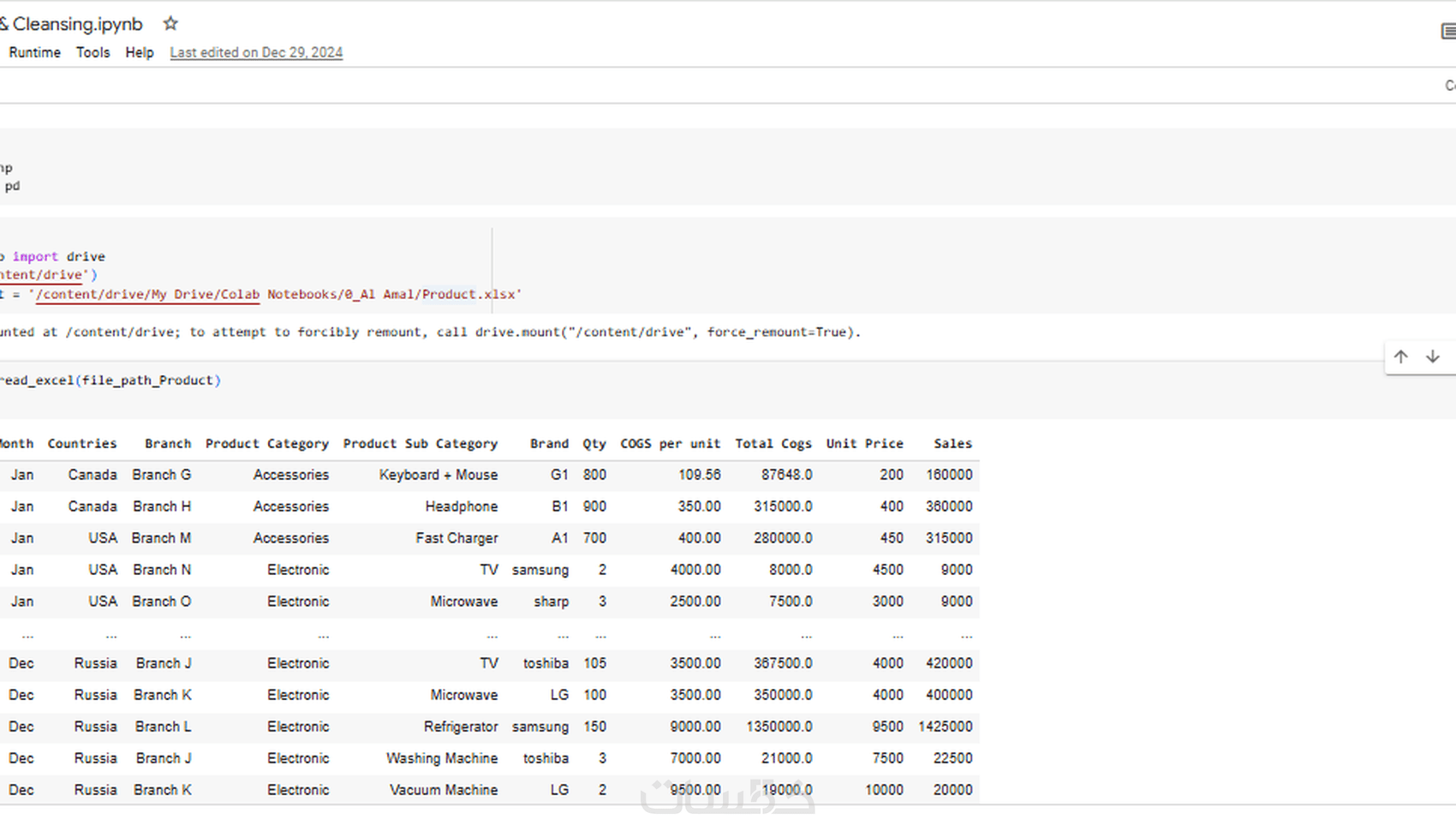Viewport: 1456px width, 831px height.
Task: Click samsung in the Branch N row
Action: click(540, 570)
